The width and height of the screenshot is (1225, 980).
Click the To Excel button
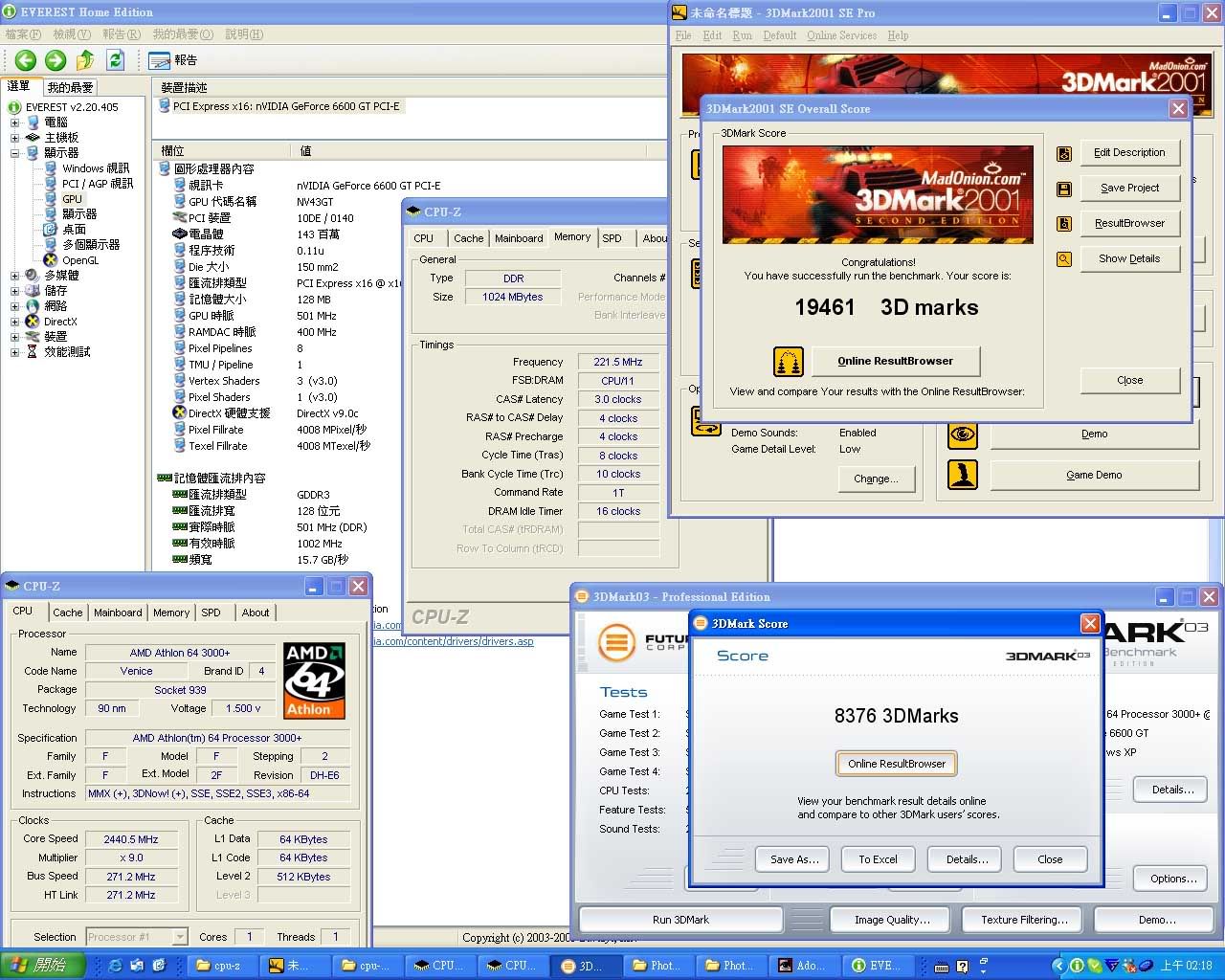click(878, 859)
